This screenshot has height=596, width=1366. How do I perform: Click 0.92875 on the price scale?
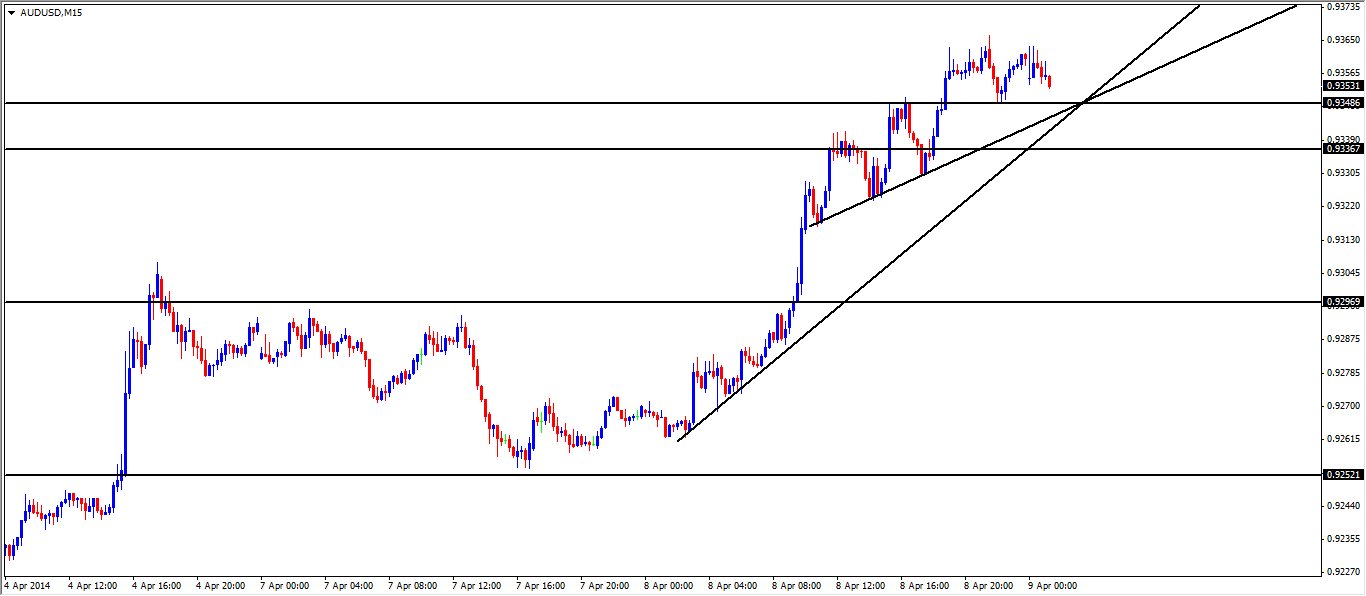click(1342, 339)
